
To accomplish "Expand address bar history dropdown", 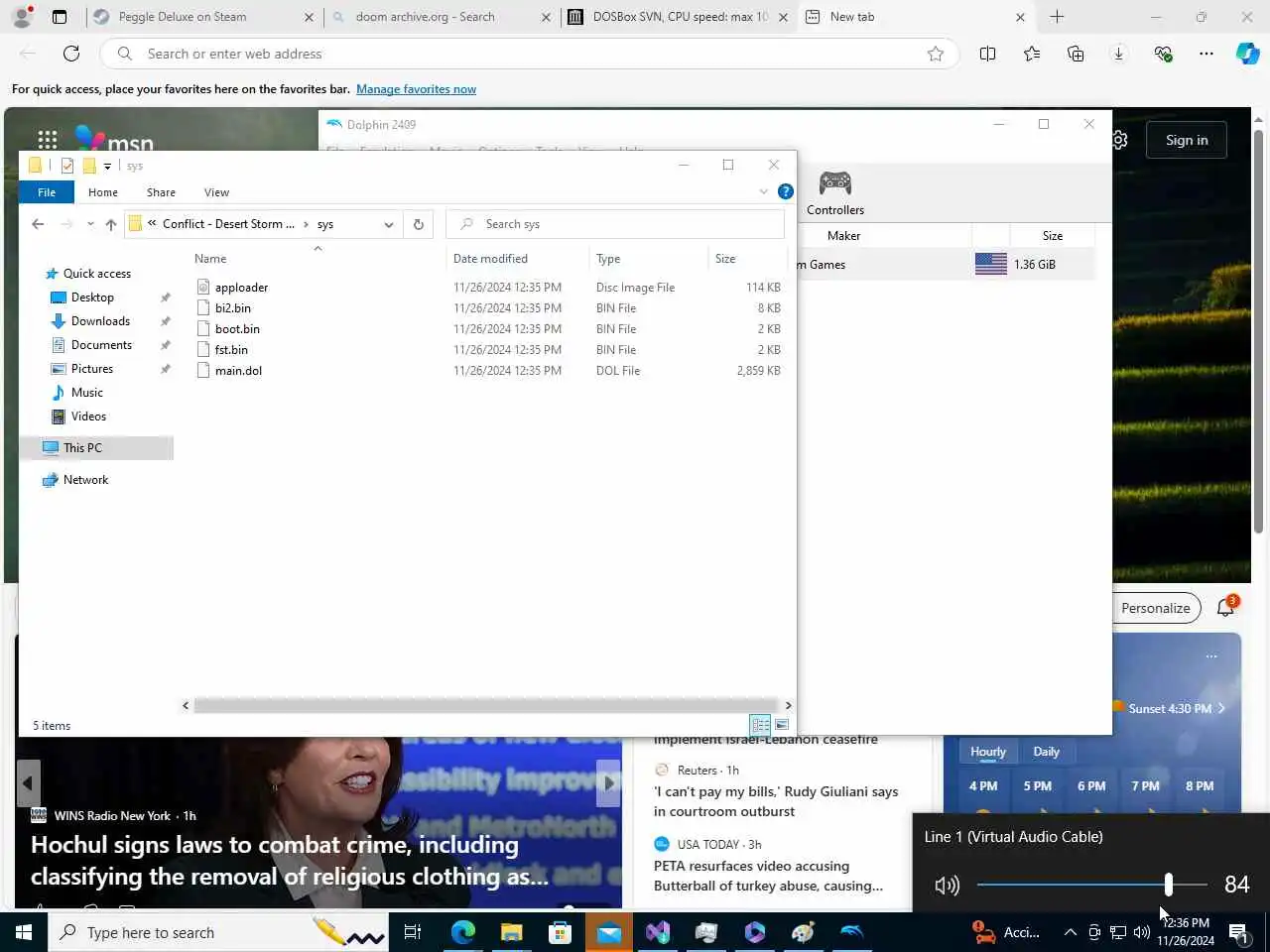I will pos(389,224).
